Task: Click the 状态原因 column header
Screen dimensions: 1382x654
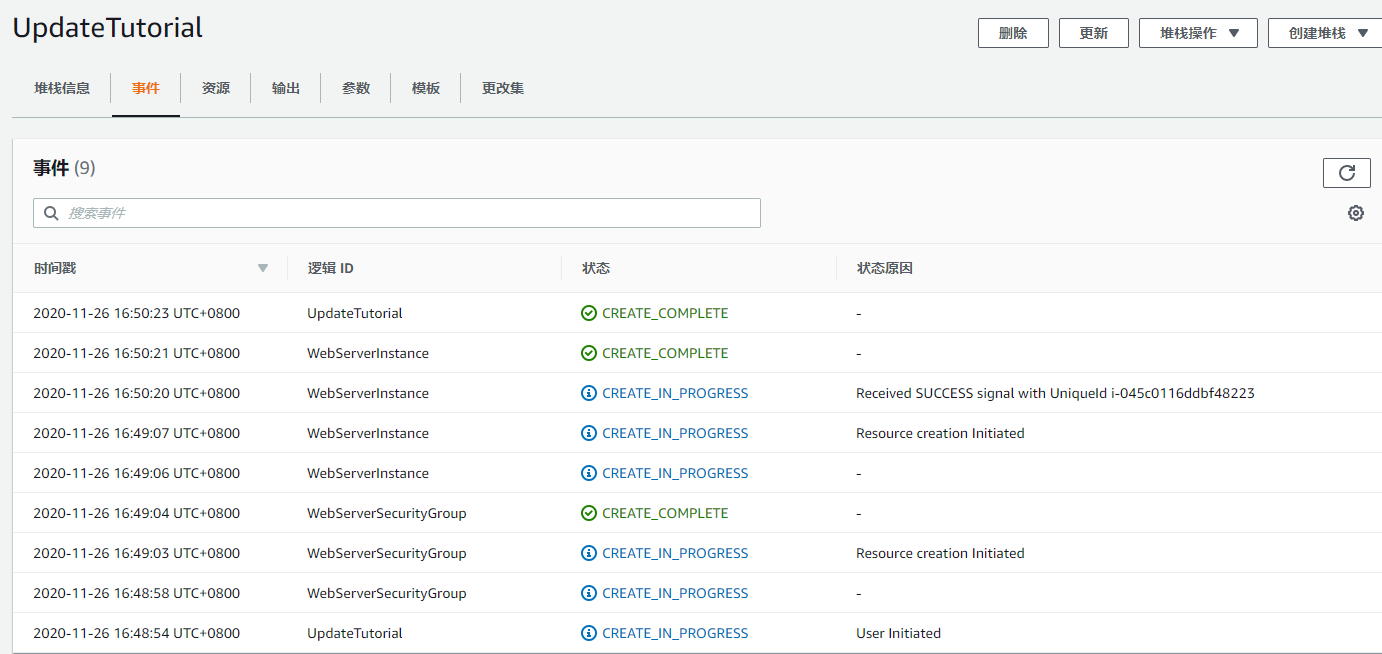Action: (x=885, y=268)
